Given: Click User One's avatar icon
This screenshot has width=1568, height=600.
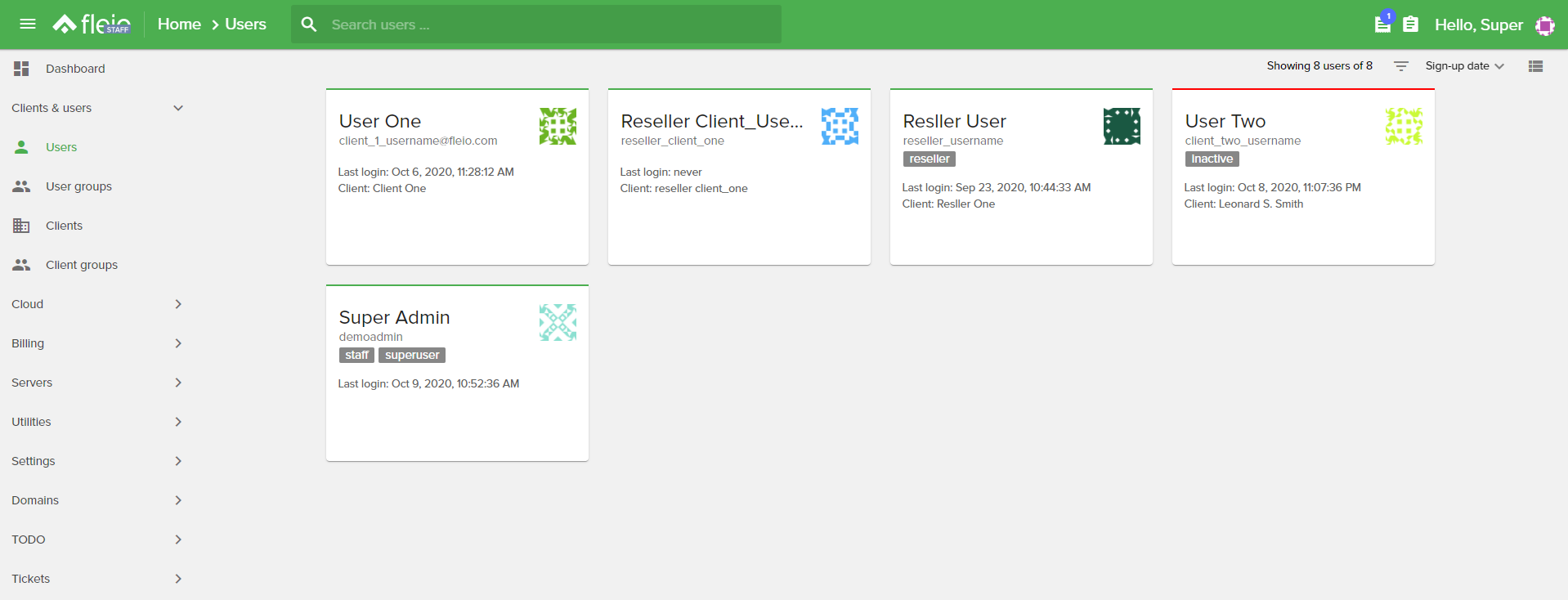Looking at the screenshot, I should 558,127.
